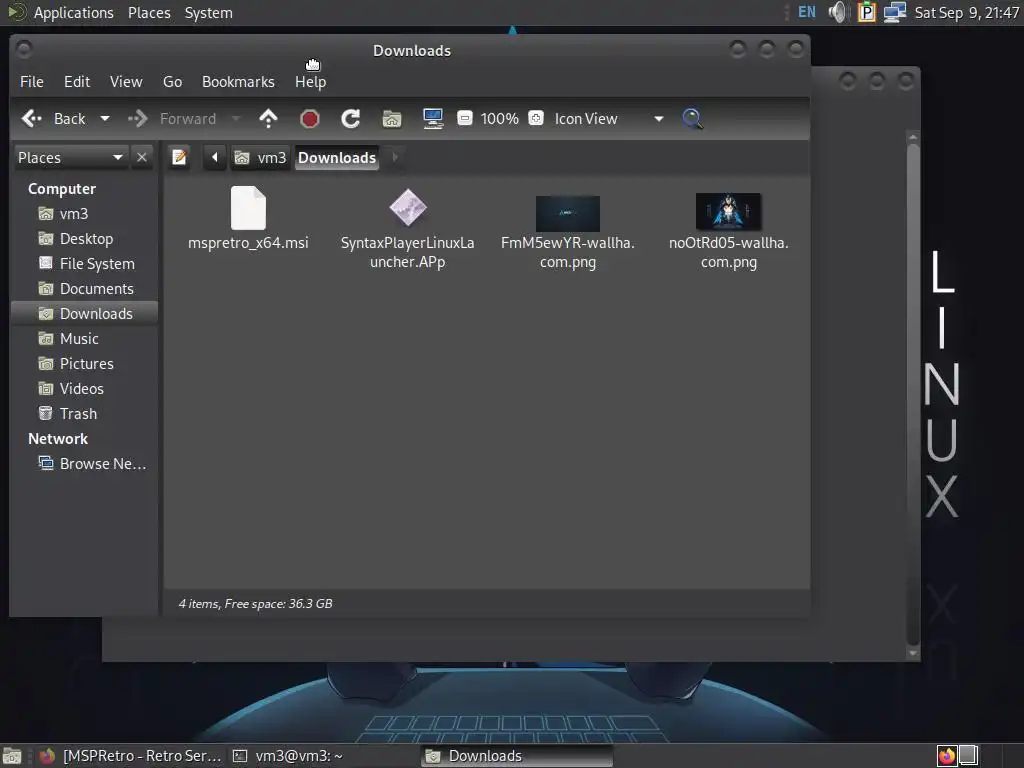
Task: Click the Forward navigation button
Action: coord(172,118)
